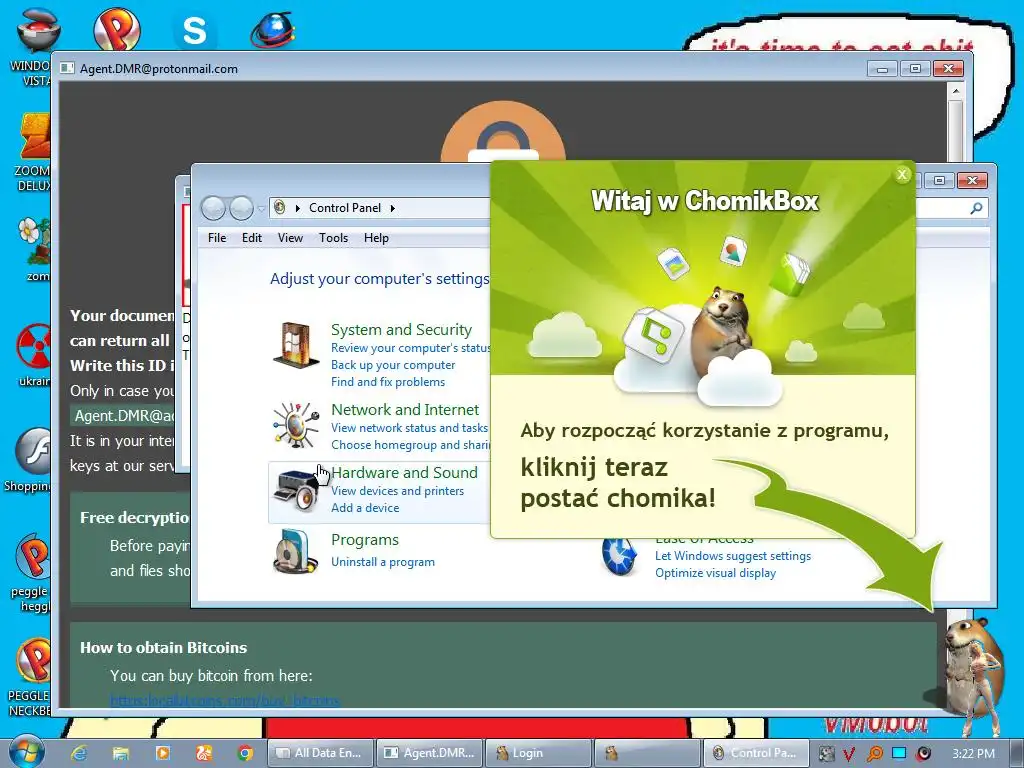Screen dimensions: 1024x768
Task: Click the Windows Start orb
Action: [x=26, y=752]
